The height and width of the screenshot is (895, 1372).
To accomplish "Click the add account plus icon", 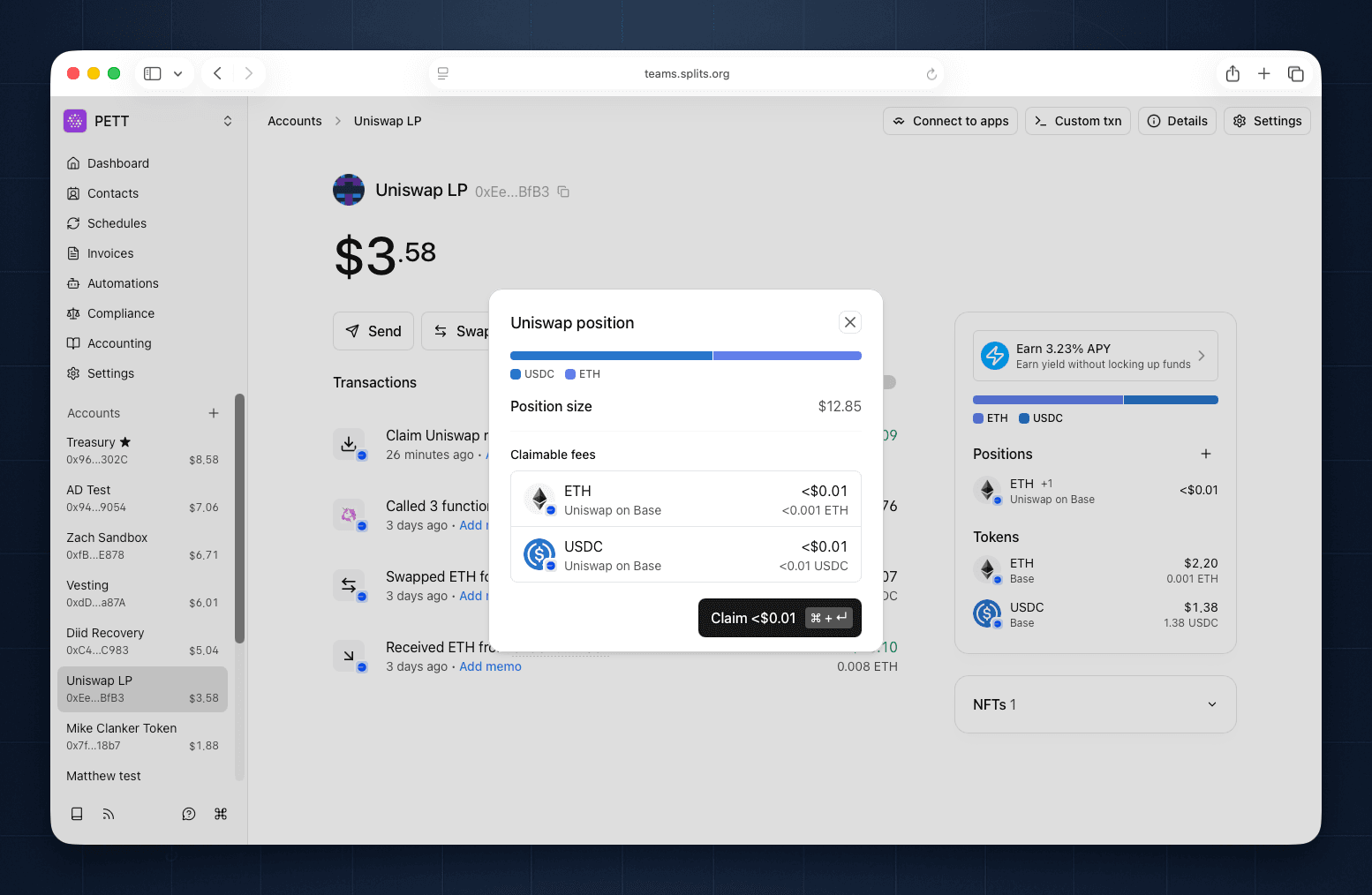I will tap(214, 413).
